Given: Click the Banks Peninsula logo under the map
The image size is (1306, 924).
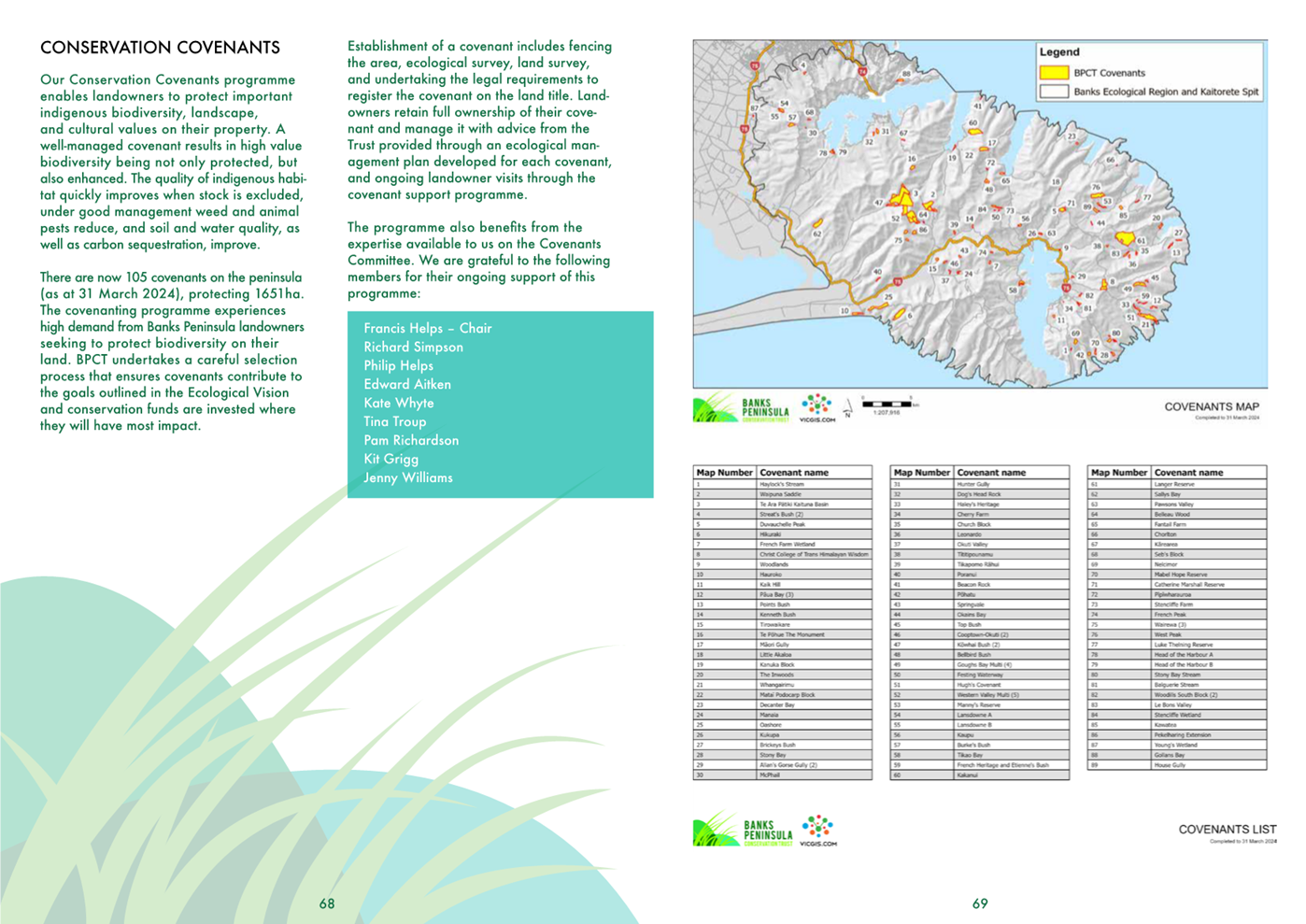Looking at the screenshot, I should click(741, 408).
